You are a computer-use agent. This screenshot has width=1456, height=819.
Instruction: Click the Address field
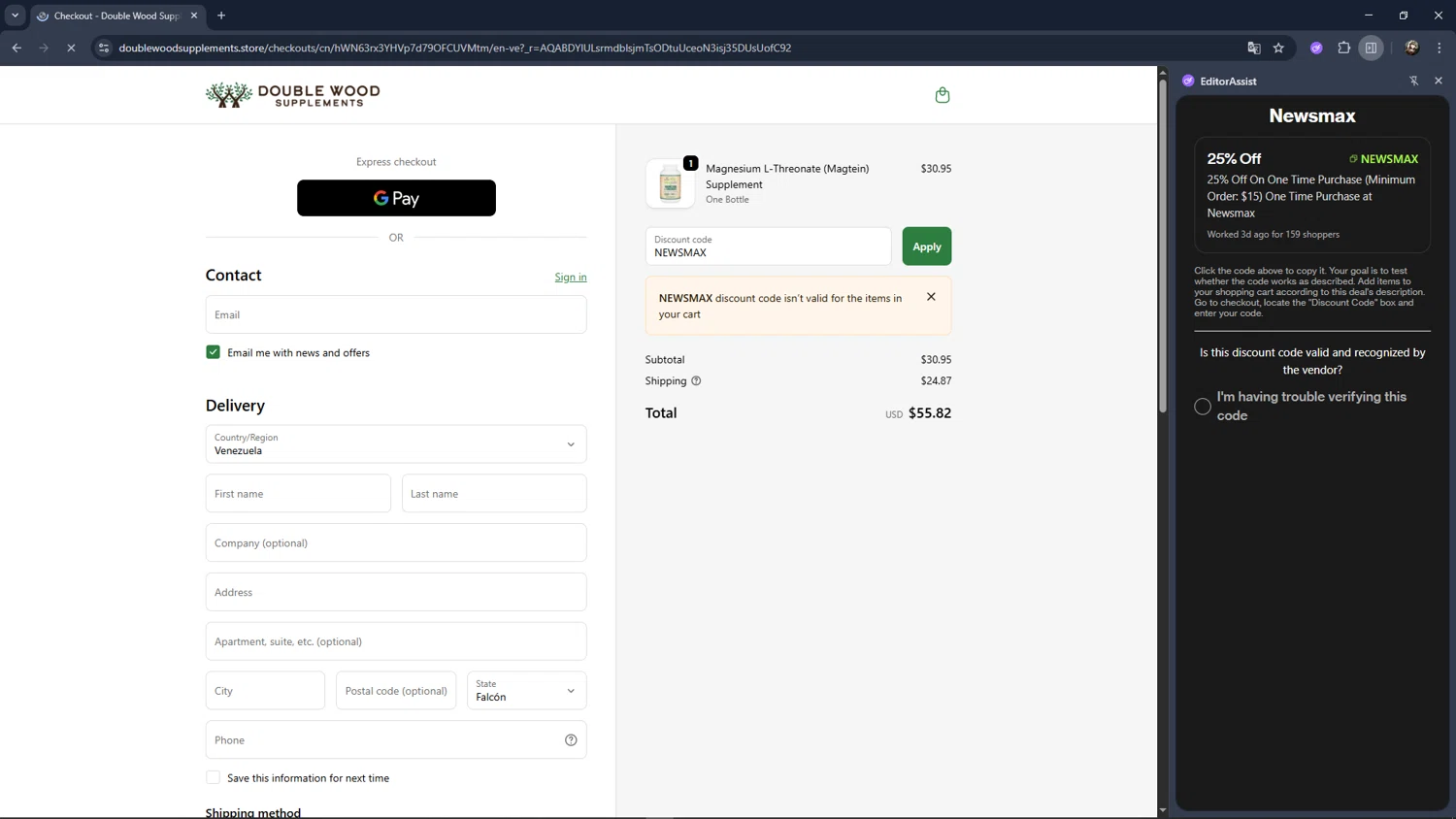coord(396,592)
